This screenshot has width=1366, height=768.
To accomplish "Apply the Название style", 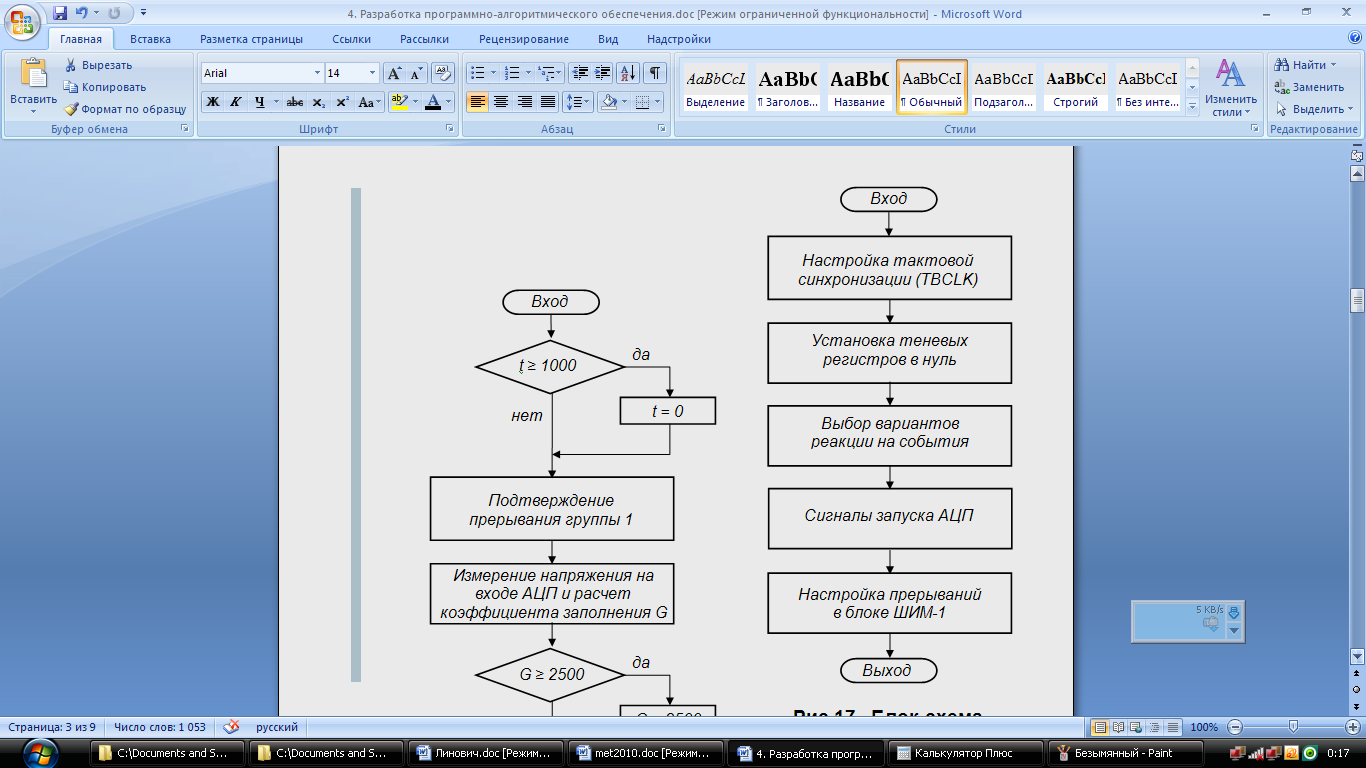I will click(860, 87).
